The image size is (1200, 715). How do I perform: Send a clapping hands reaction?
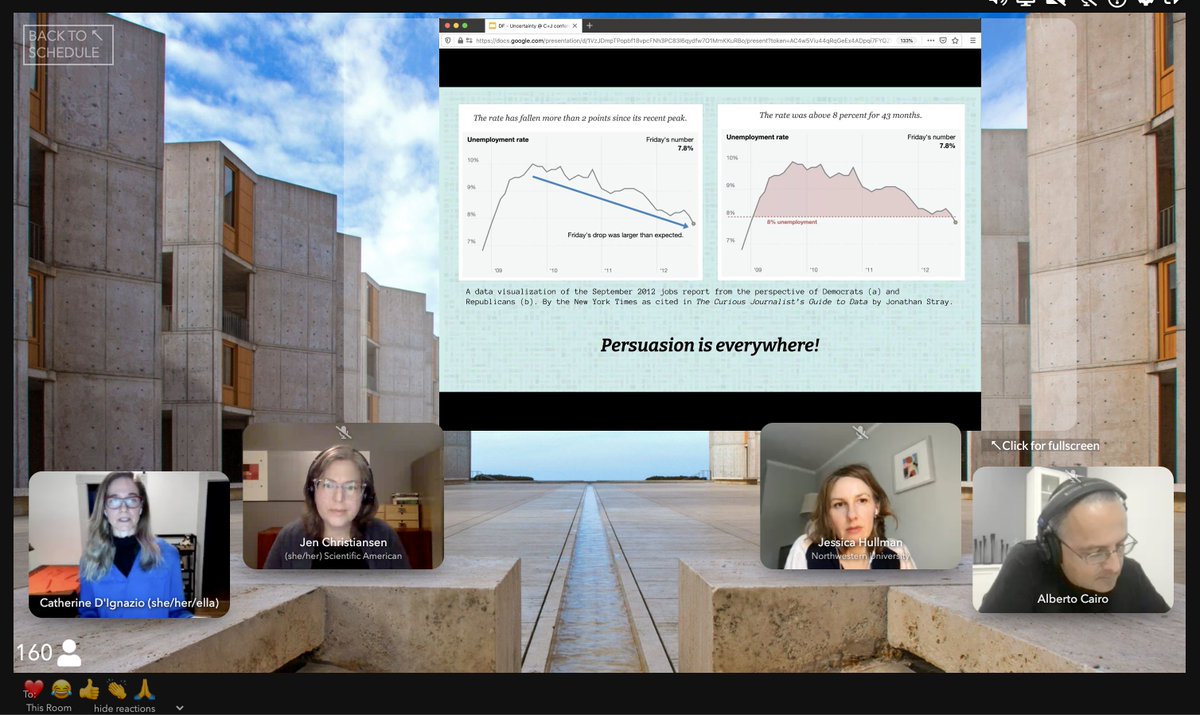[x=117, y=689]
